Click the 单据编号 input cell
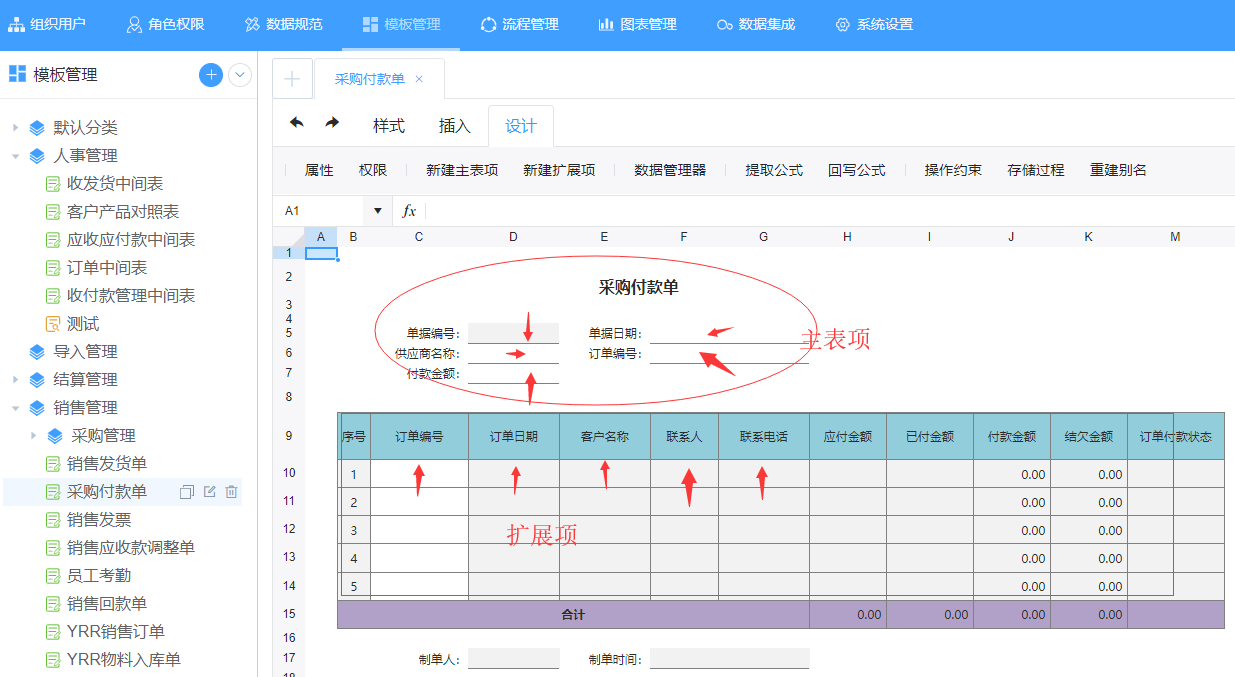Image resolution: width=1235 pixels, height=677 pixels. point(513,334)
